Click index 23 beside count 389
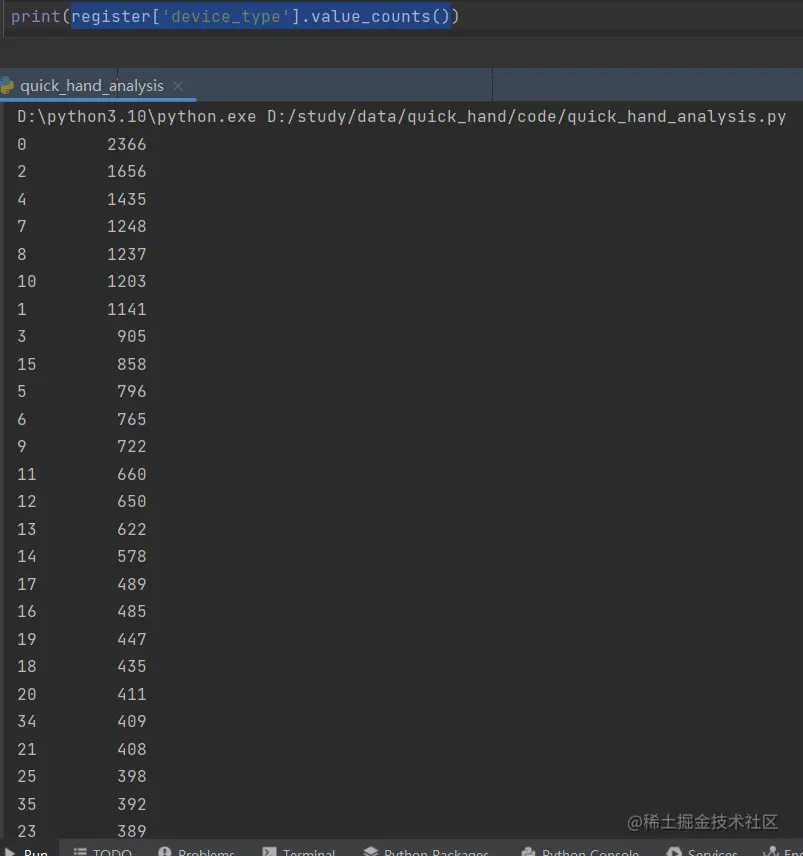803x856 pixels. (x=27, y=831)
